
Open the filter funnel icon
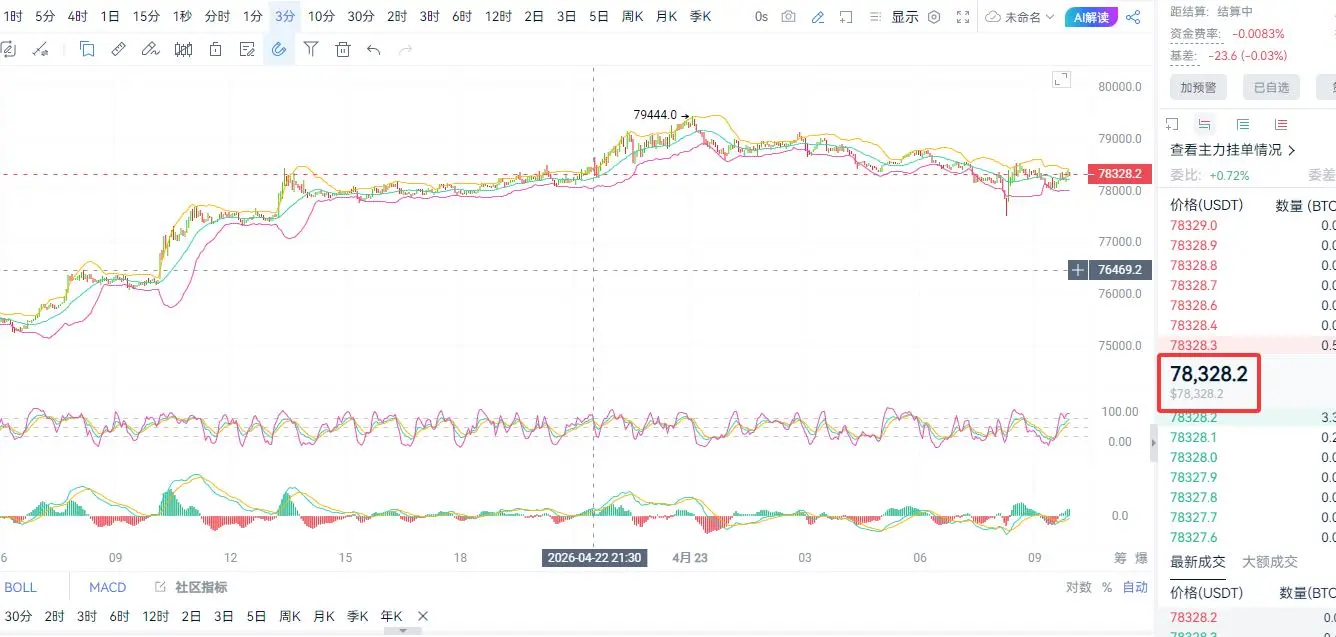click(311, 49)
